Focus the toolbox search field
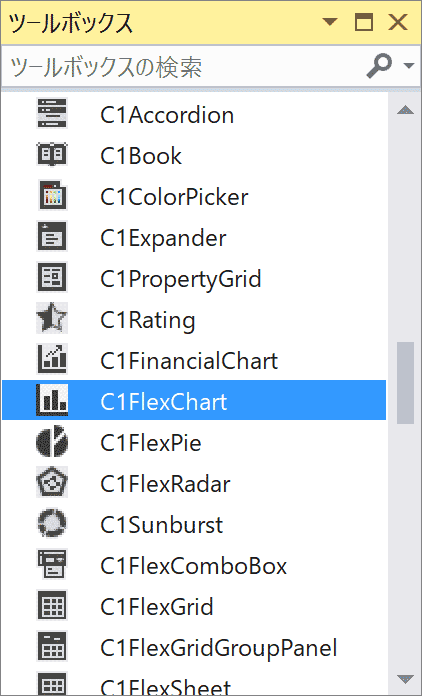The height and width of the screenshot is (696, 422). [x=184, y=66]
